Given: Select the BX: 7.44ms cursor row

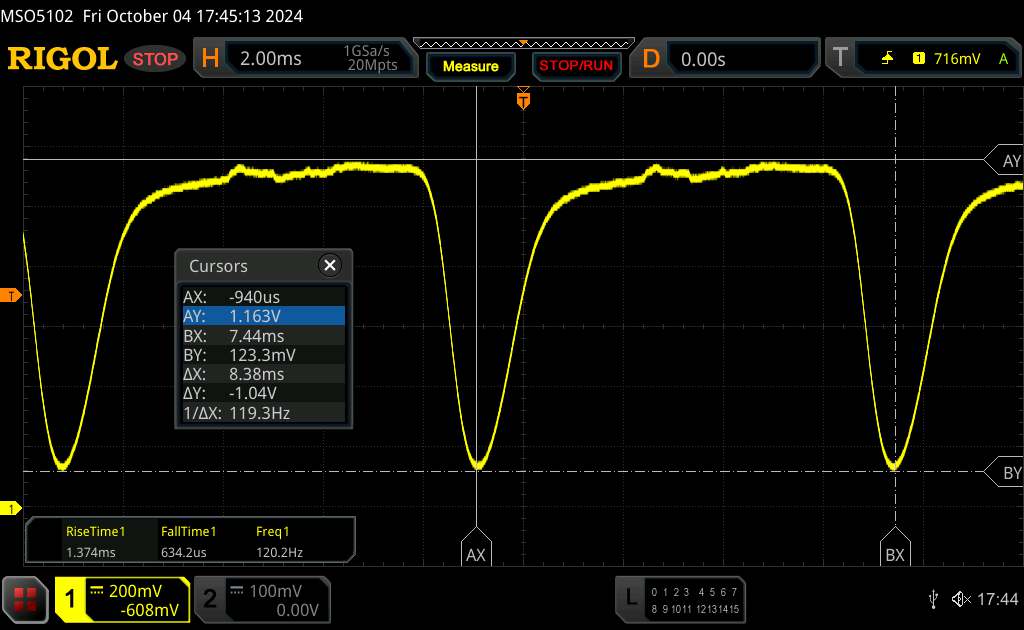Looking at the screenshot, I should click(263, 336).
